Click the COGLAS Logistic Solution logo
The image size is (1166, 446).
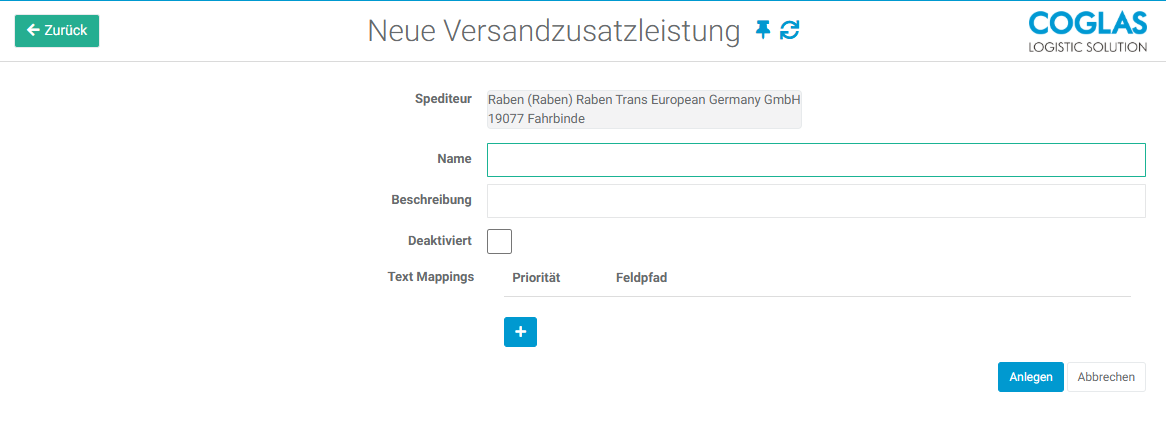tap(1087, 32)
